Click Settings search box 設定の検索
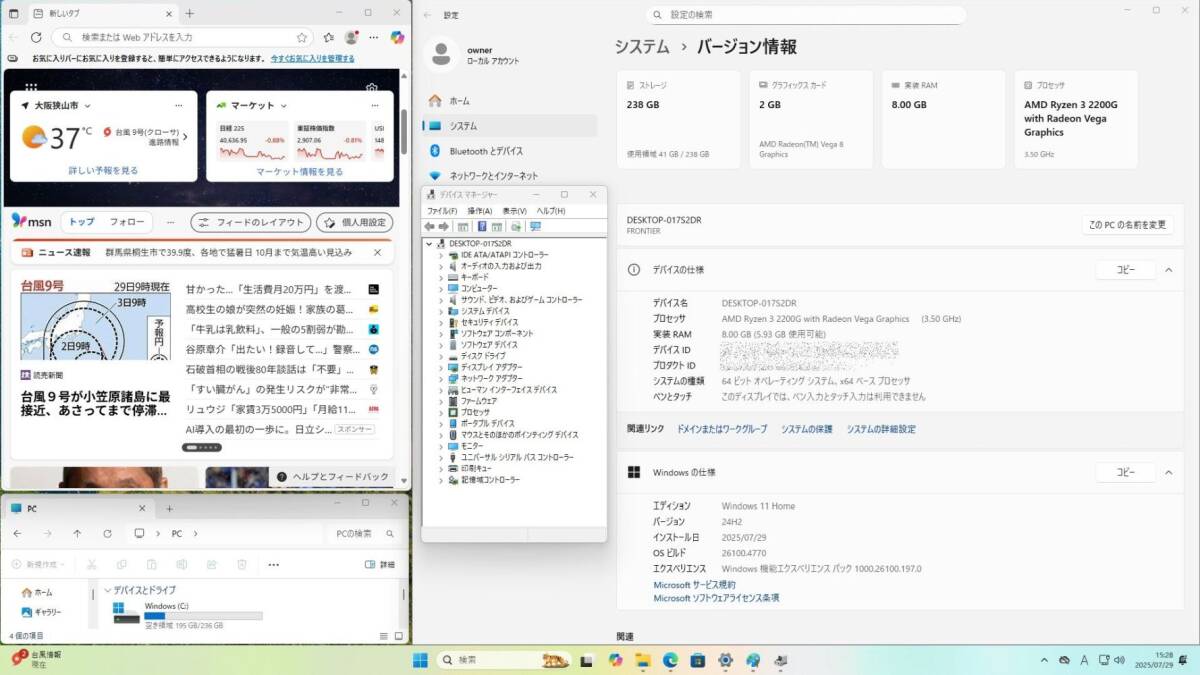The height and width of the screenshot is (675, 1200). [806, 15]
